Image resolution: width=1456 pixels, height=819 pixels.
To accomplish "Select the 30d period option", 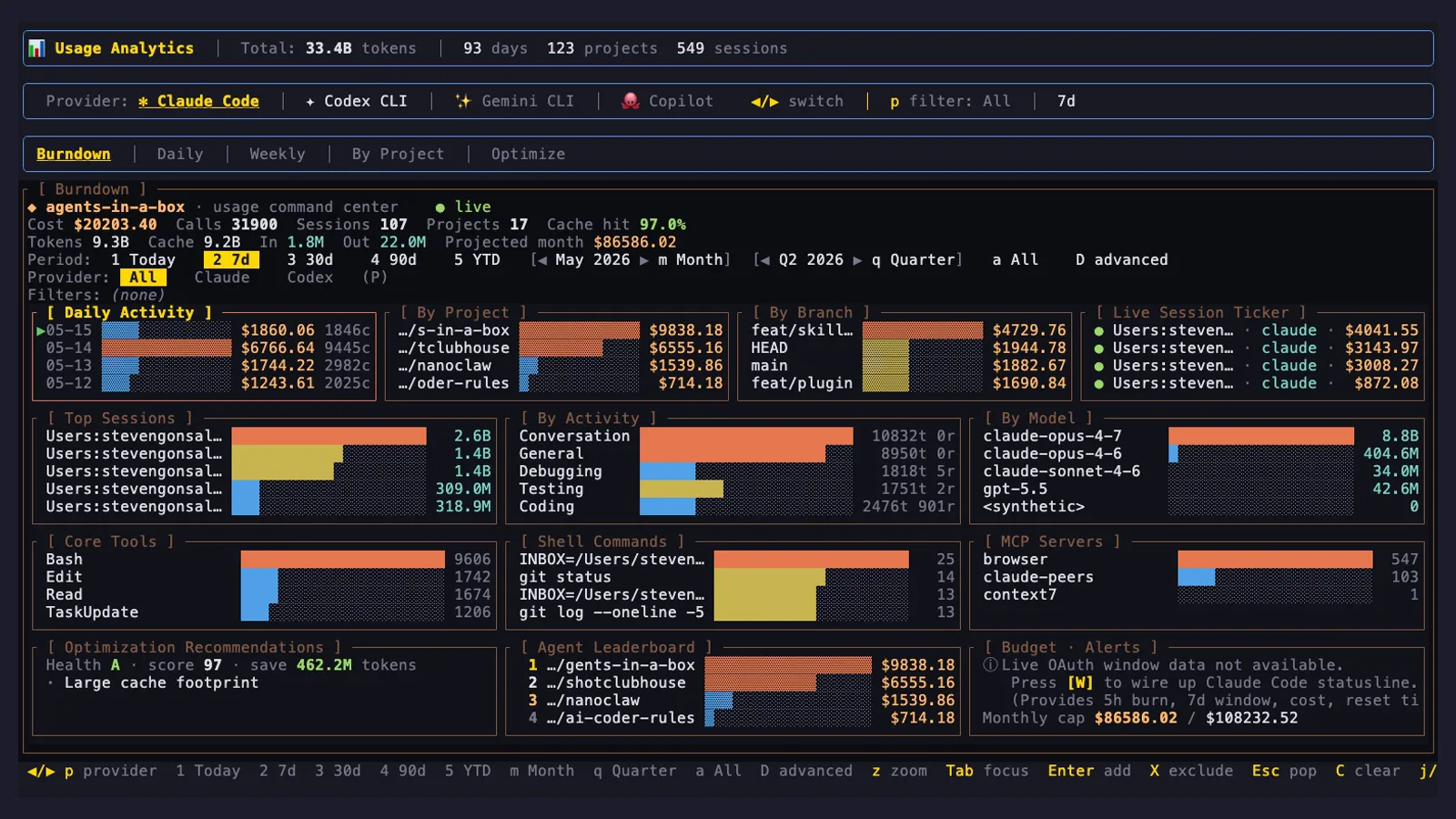I will coord(310,260).
